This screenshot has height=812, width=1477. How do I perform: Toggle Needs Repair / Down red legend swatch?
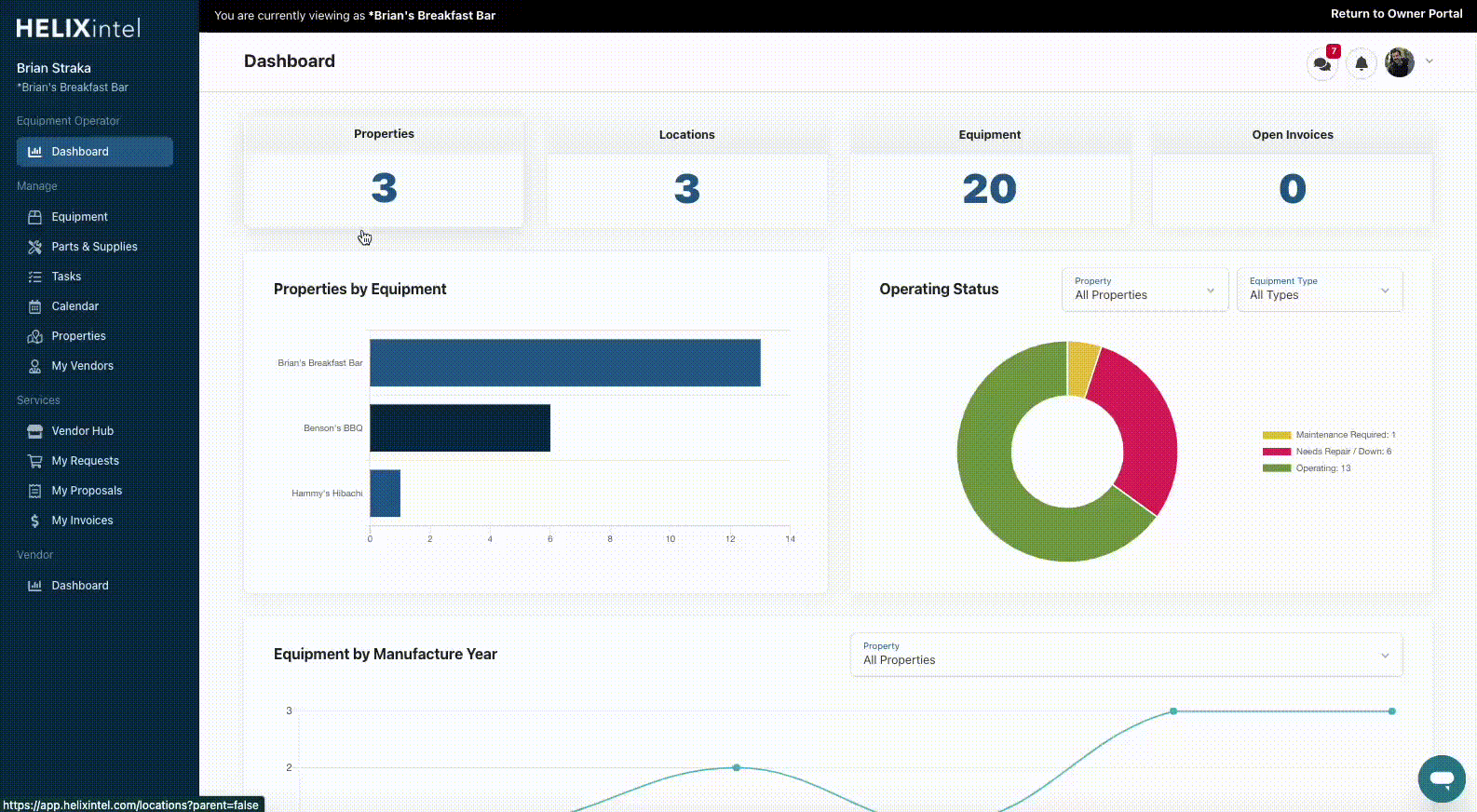click(1277, 452)
